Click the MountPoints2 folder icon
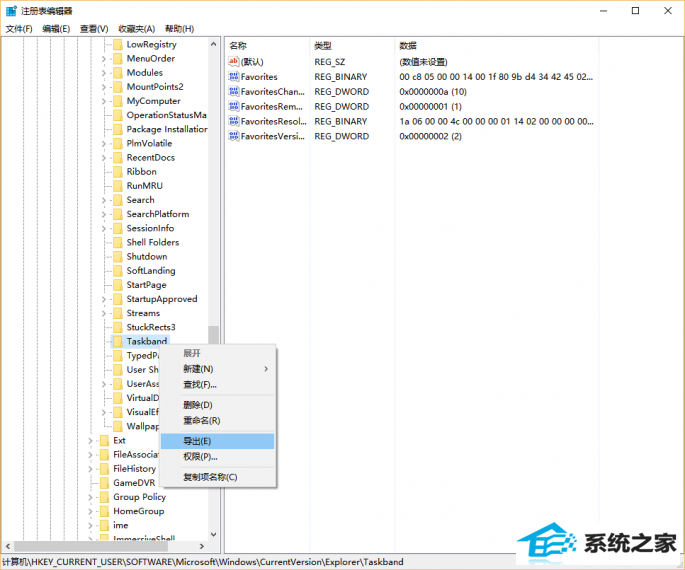The height and width of the screenshot is (570, 685). (118, 87)
